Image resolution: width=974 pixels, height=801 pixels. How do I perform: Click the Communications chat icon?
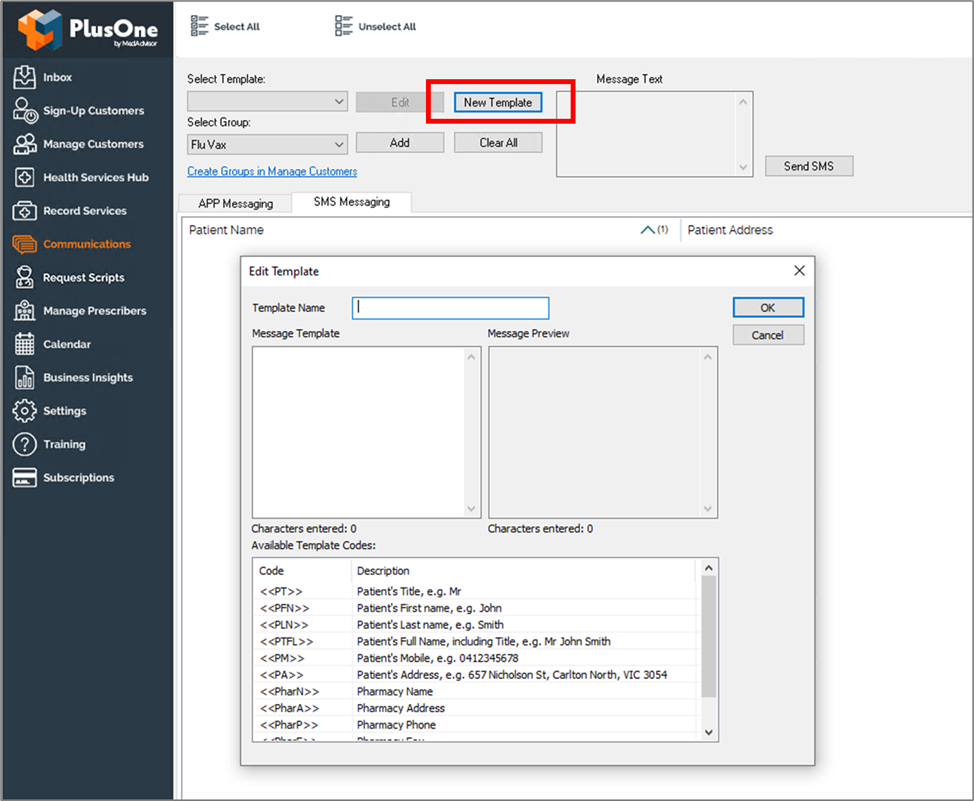coord(24,244)
